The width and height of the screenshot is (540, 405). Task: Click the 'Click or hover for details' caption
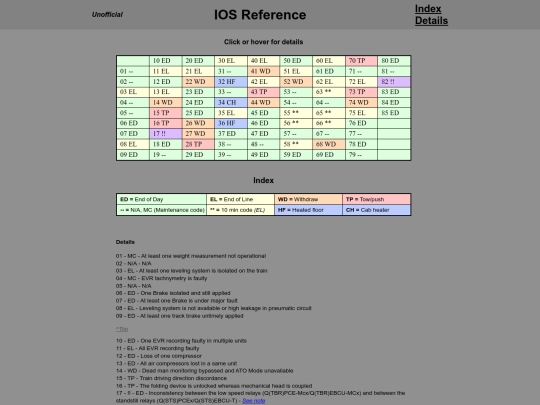[x=263, y=42]
